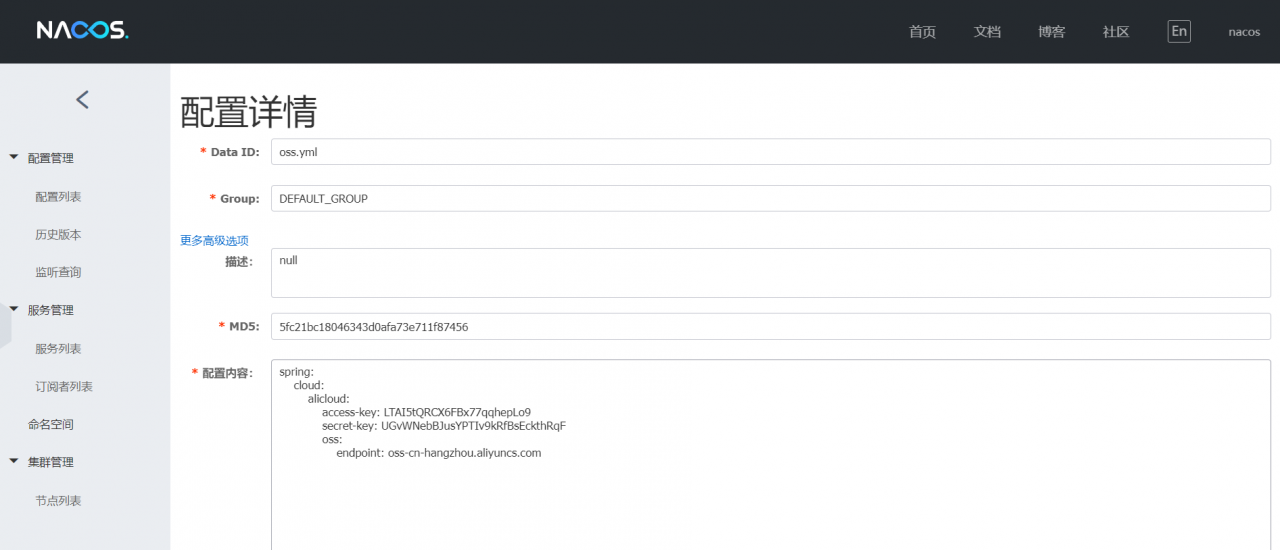Open 文档 in top navigation

(987, 32)
